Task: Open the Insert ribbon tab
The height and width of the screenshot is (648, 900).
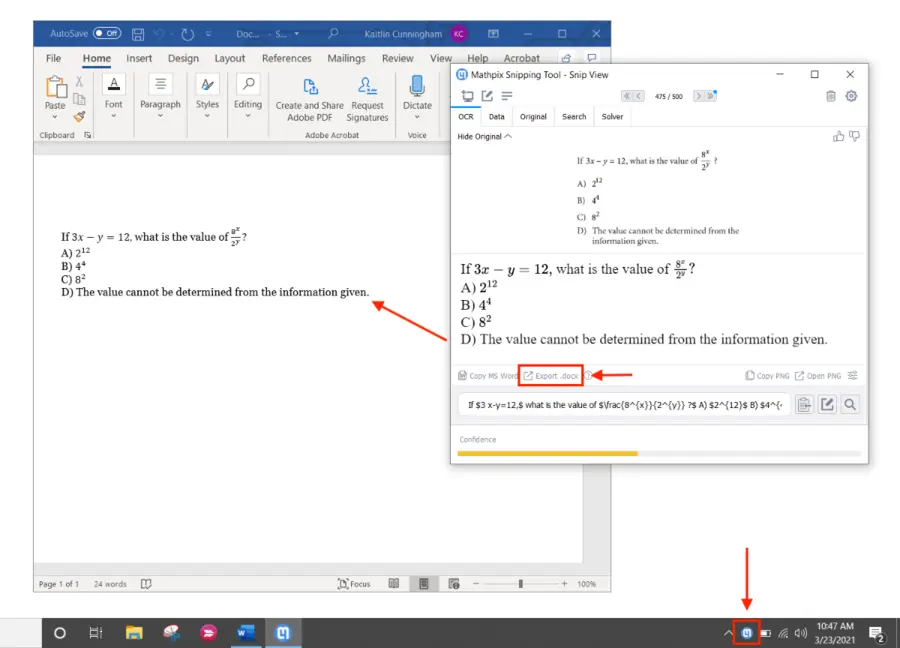Action: 139,58
